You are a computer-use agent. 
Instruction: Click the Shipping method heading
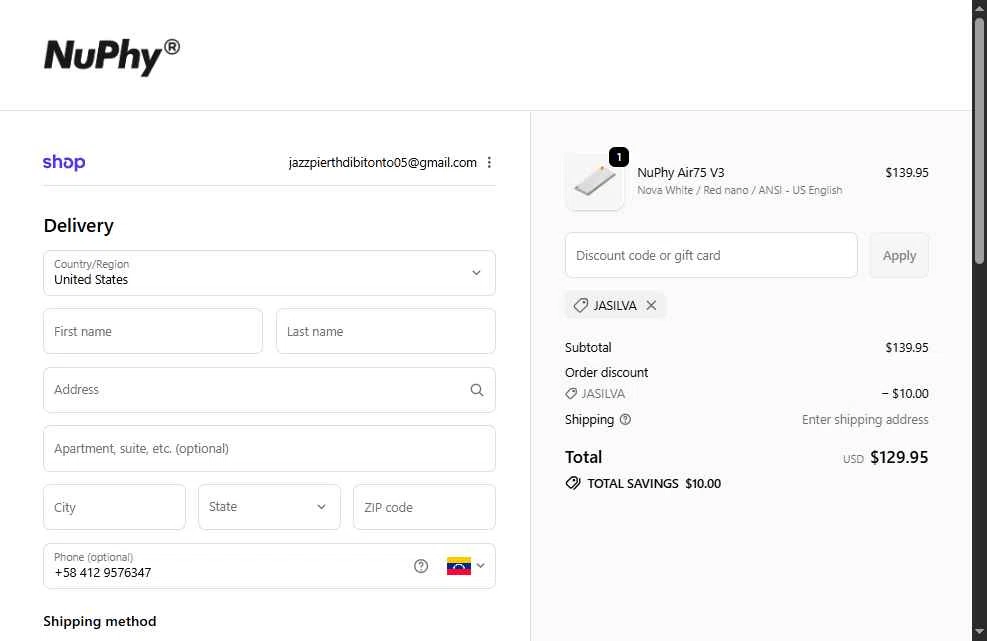(99, 621)
